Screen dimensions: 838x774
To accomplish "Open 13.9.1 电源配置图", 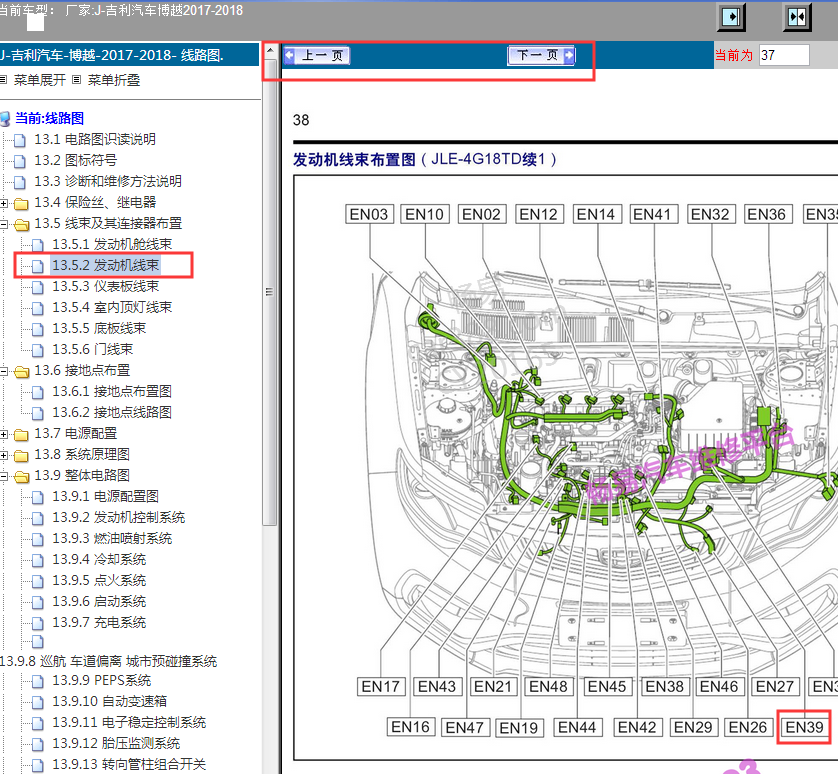I will [x=105, y=497].
